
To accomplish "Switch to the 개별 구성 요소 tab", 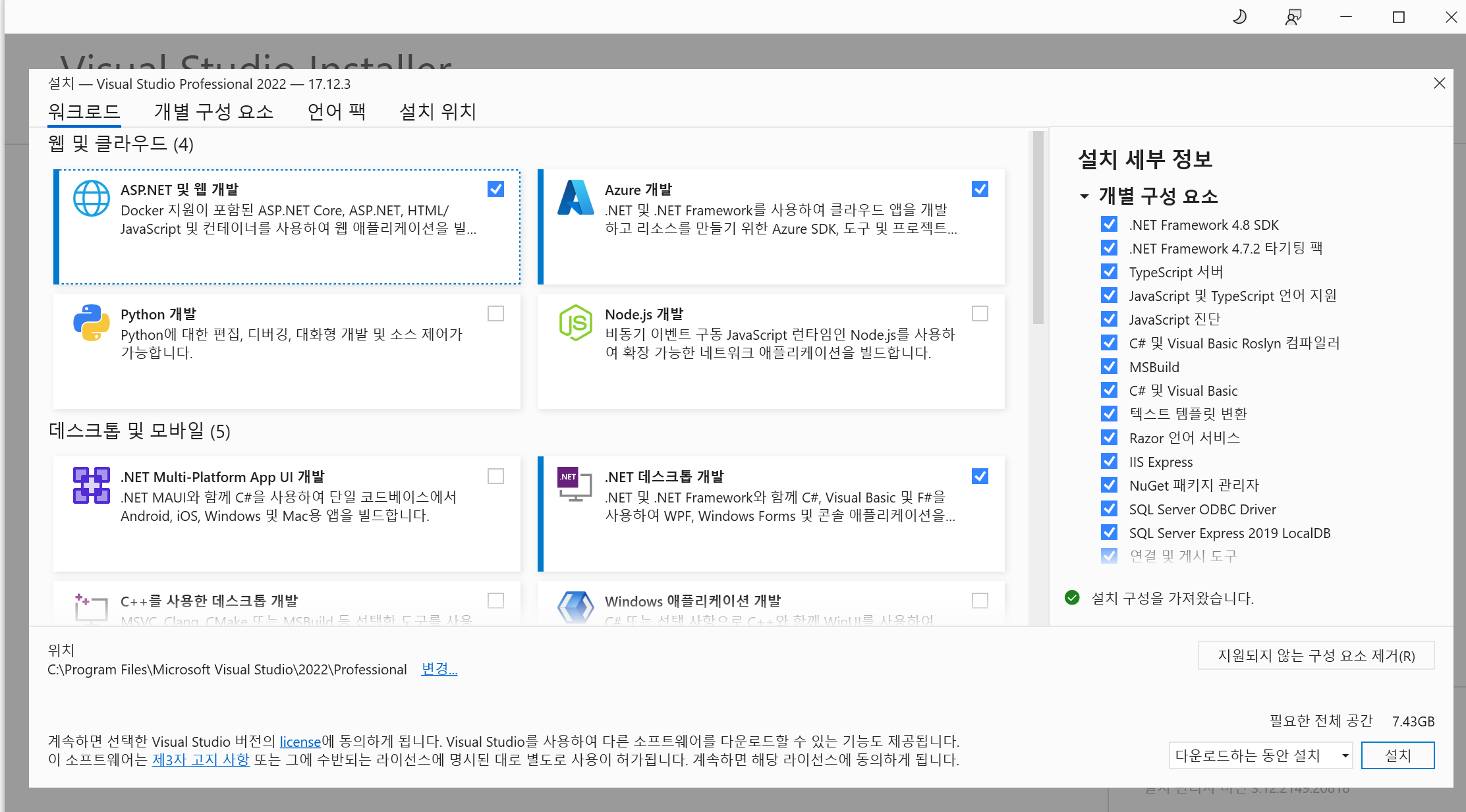I will pyautogui.click(x=213, y=111).
